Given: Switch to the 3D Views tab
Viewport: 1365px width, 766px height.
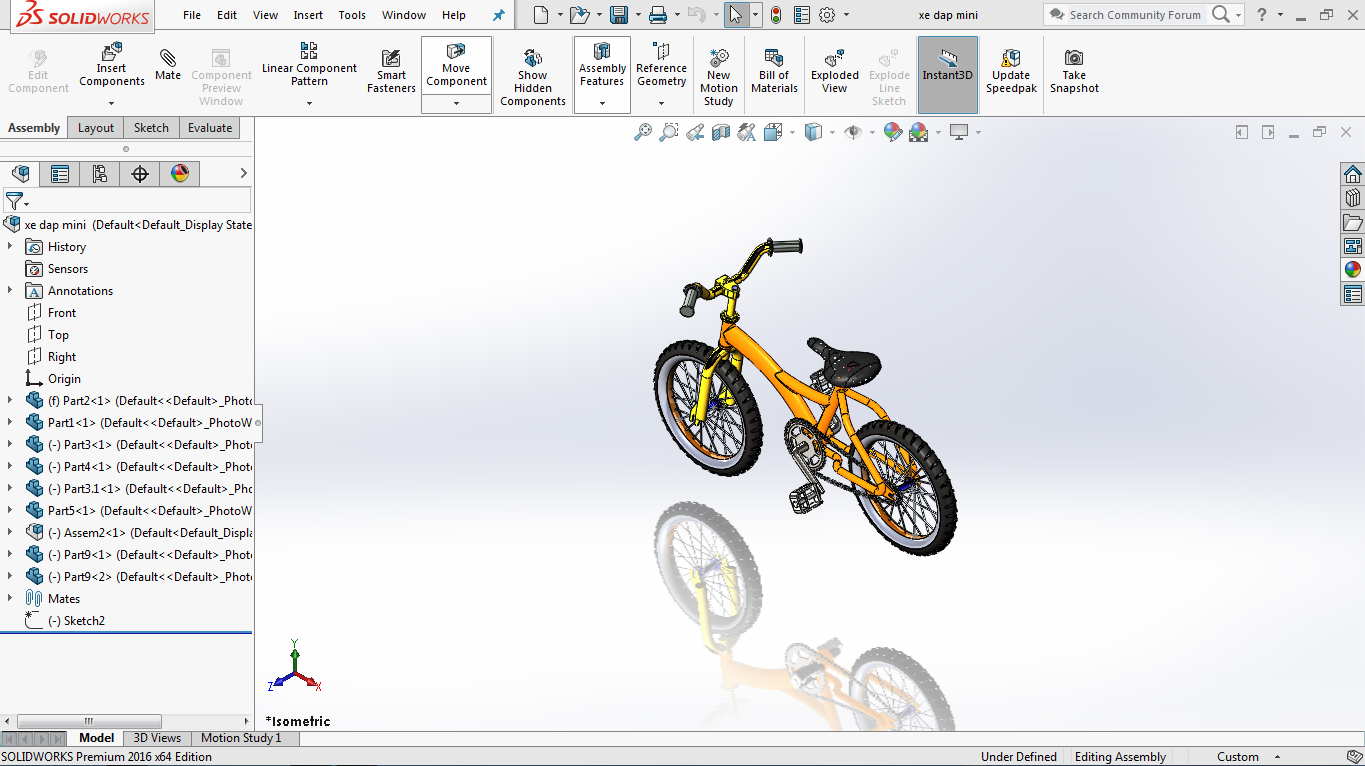Looking at the screenshot, I should pyautogui.click(x=158, y=738).
